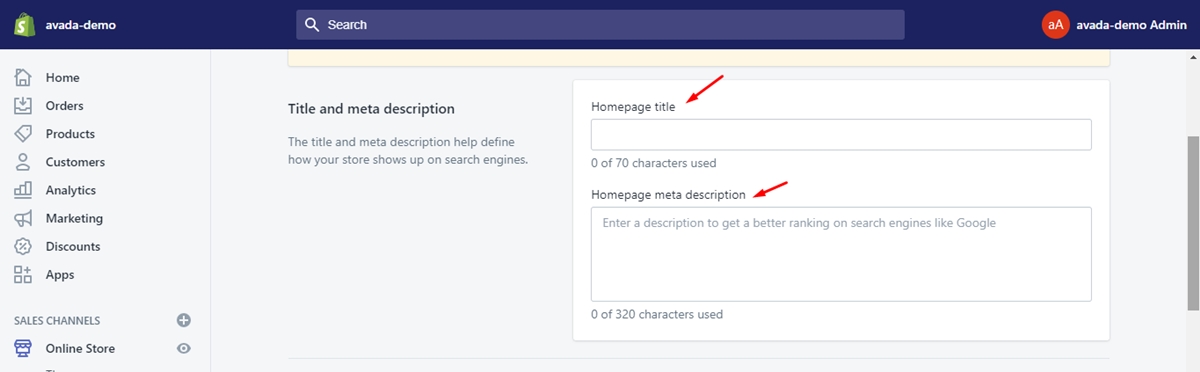Click the "SALES CHANNELS" label
1200x372 pixels.
tap(57, 321)
